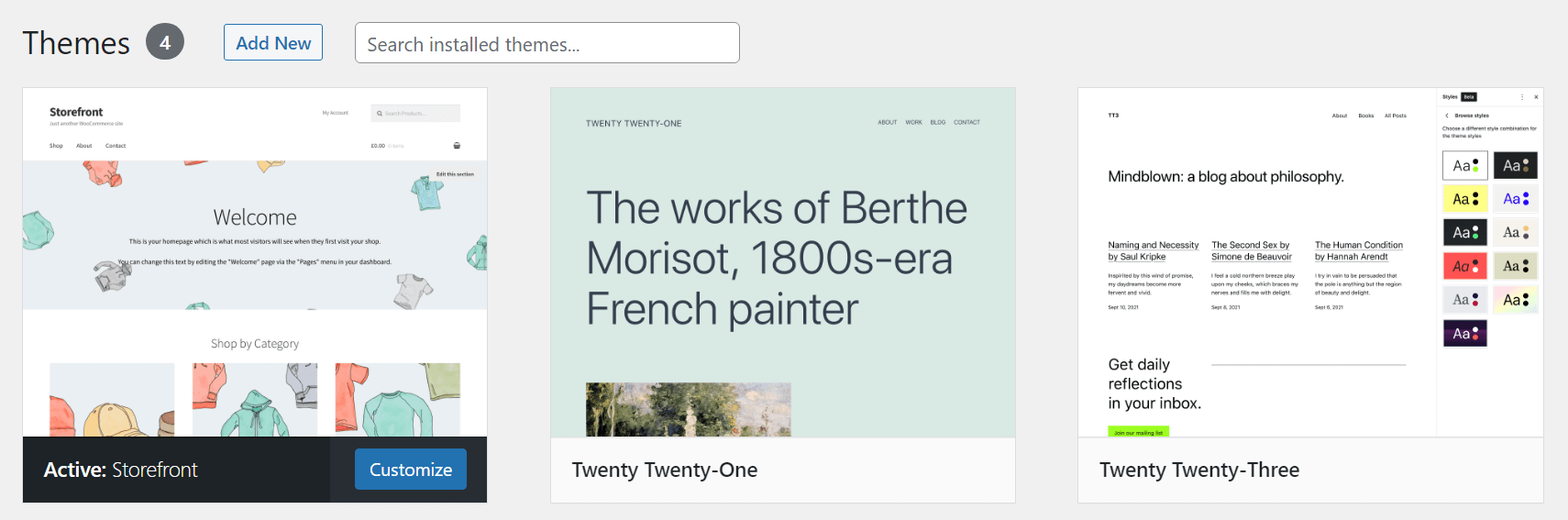Click the themes count badge showing 4
Viewport: 1568px width, 520px height.
(165, 42)
